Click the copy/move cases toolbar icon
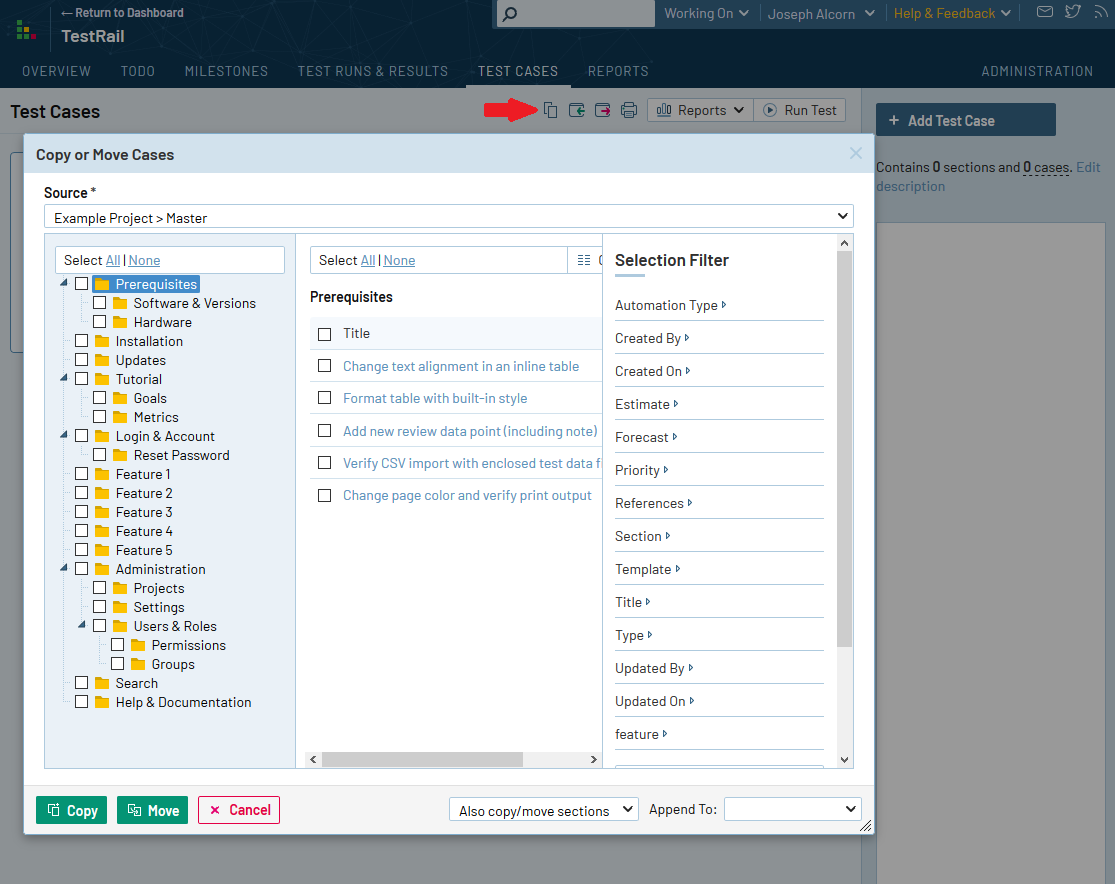The image size is (1115, 884). tap(550, 110)
